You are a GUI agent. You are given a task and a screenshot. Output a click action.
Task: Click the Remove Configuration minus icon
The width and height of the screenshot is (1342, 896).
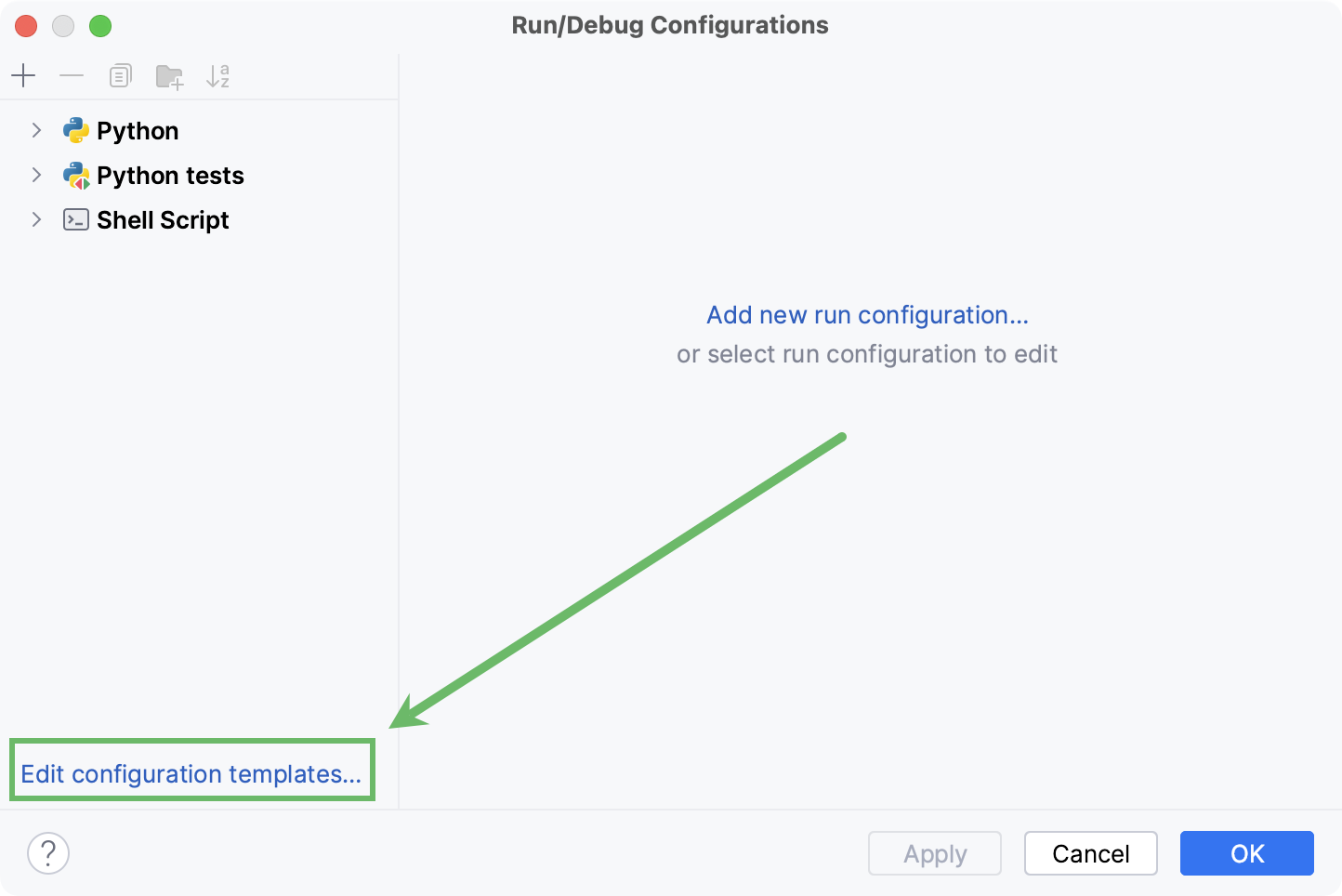click(x=72, y=75)
